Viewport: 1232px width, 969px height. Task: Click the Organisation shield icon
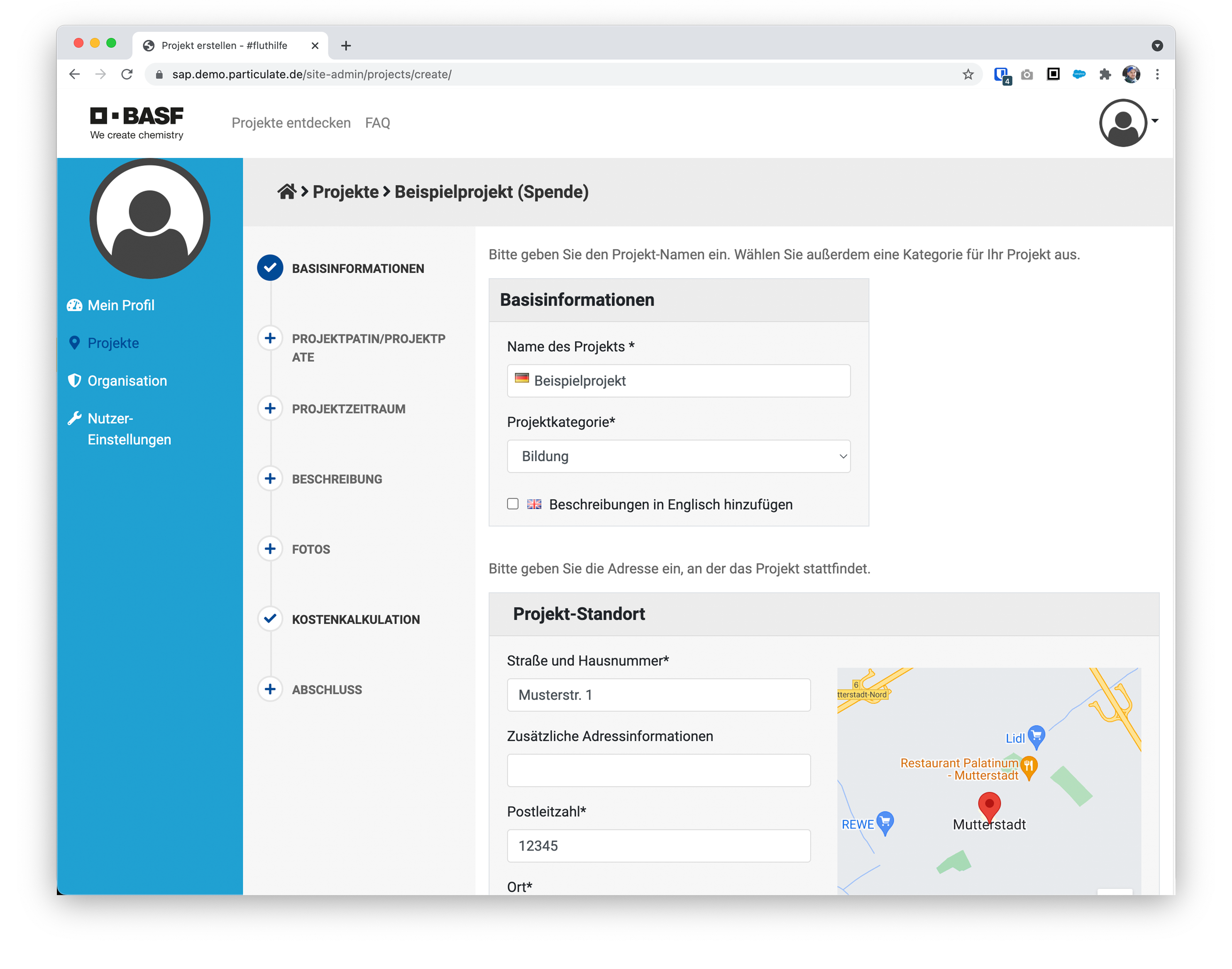pos(74,381)
